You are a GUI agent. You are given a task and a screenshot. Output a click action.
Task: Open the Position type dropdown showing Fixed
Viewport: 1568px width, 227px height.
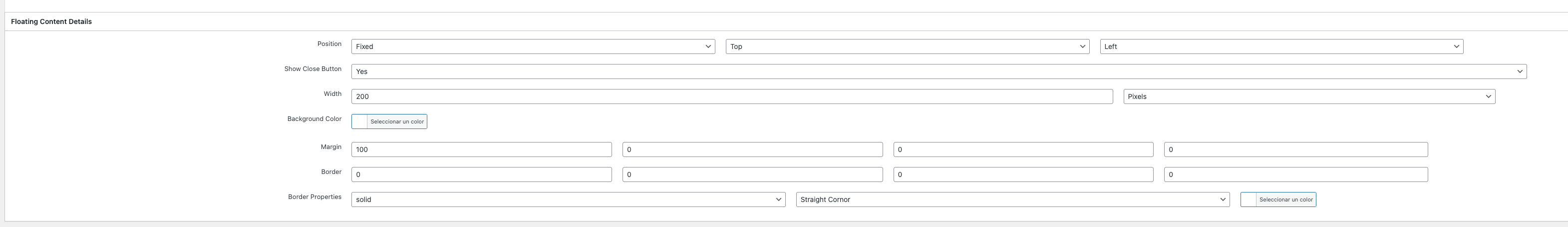click(x=533, y=46)
